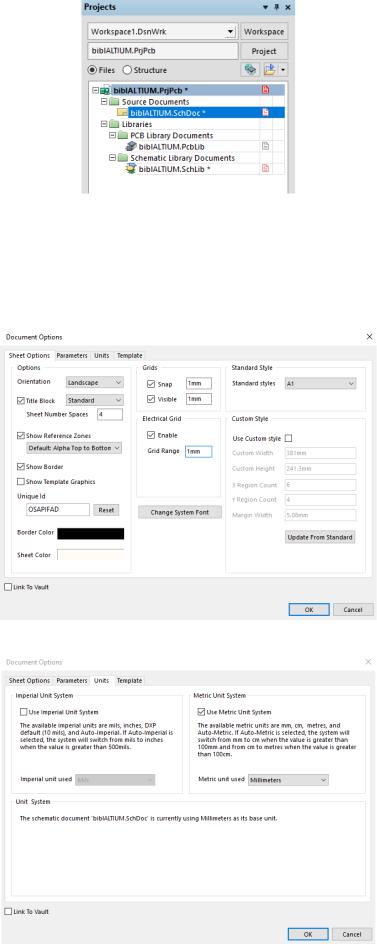This screenshot has width=377, height=944.
Task: Click the Source Documents folder icon
Action: pyautogui.click(x=114, y=102)
